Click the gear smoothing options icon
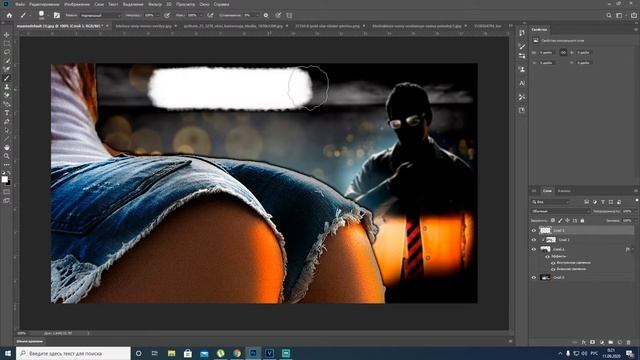The height and width of the screenshot is (360, 640). [266, 15]
